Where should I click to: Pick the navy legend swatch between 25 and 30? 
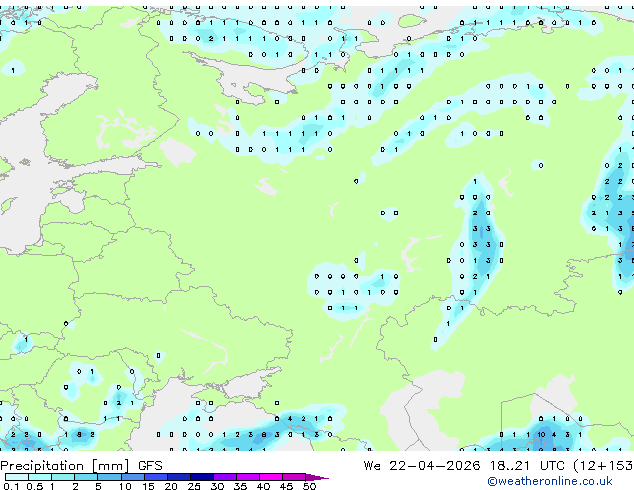pos(202,477)
